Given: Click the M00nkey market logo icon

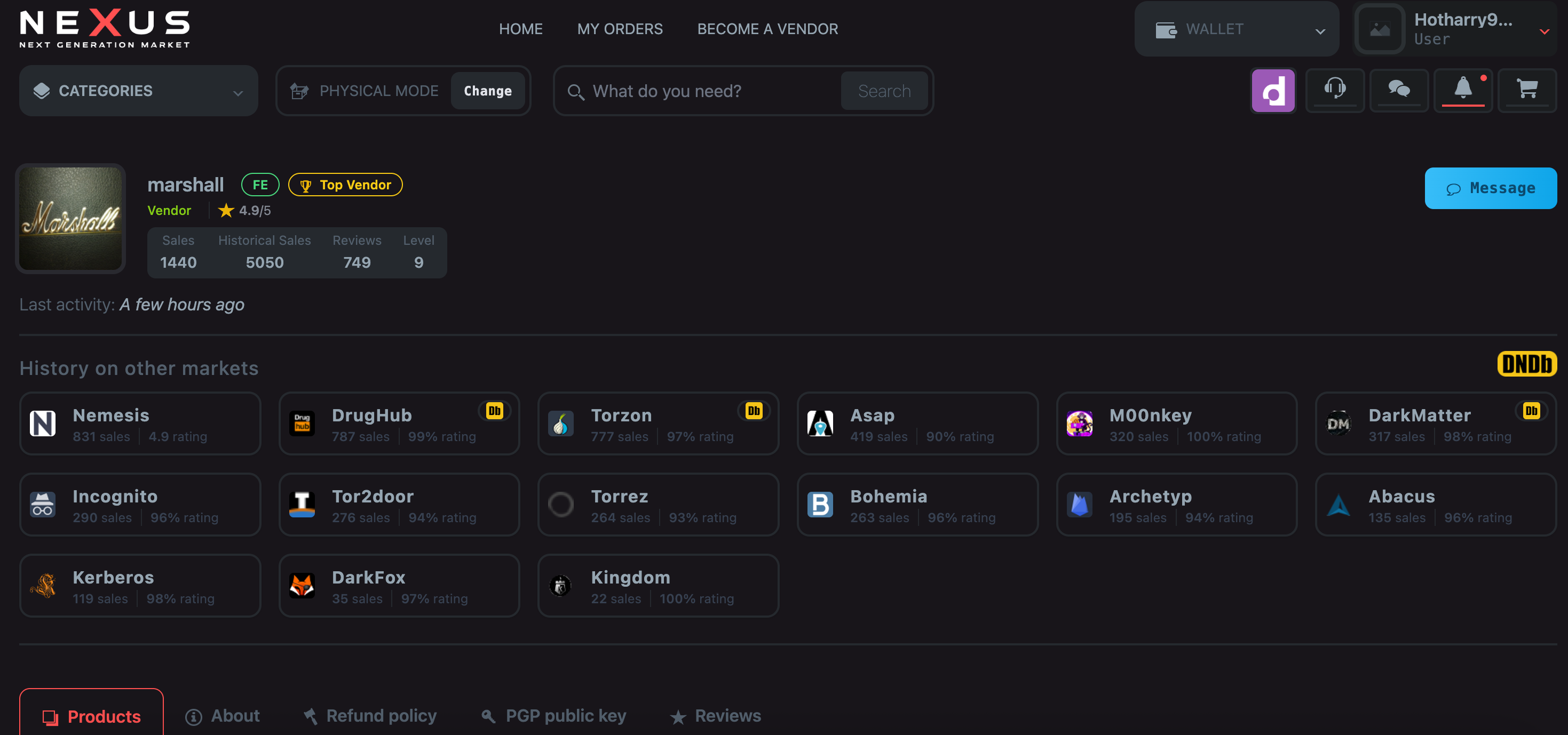Looking at the screenshot, I should coord(1079,424).
